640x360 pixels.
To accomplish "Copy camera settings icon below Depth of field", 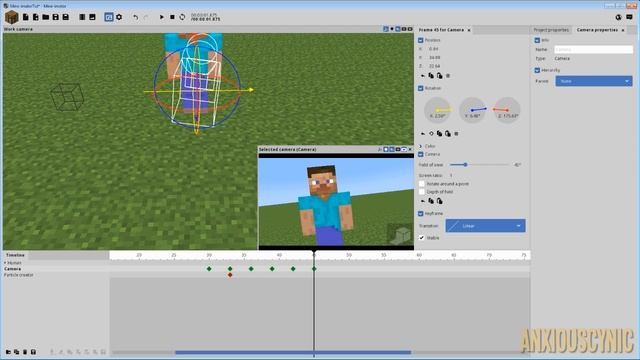I will [x=431, y=201].
